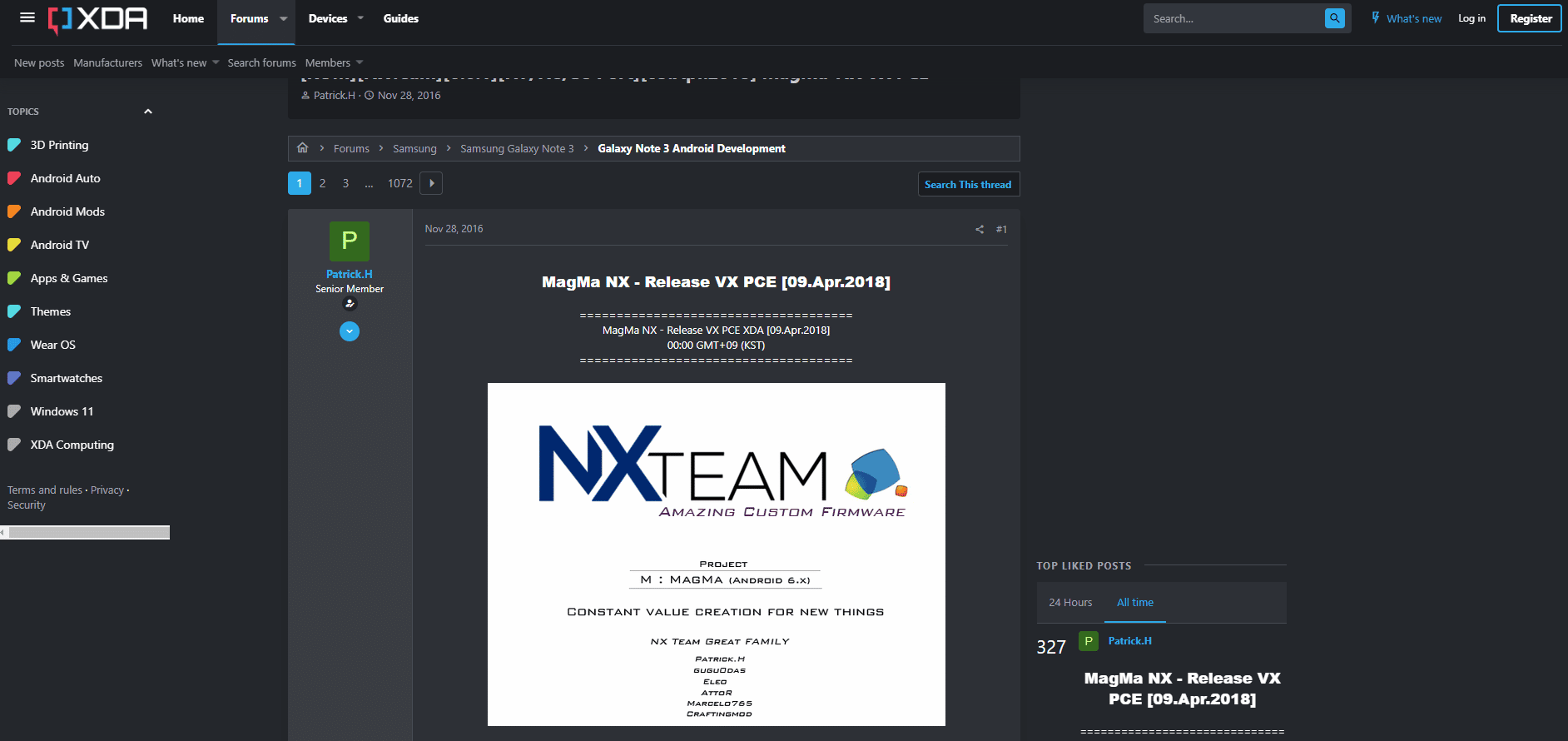Click the Windows 11 topic tag icon

[14, 411]
